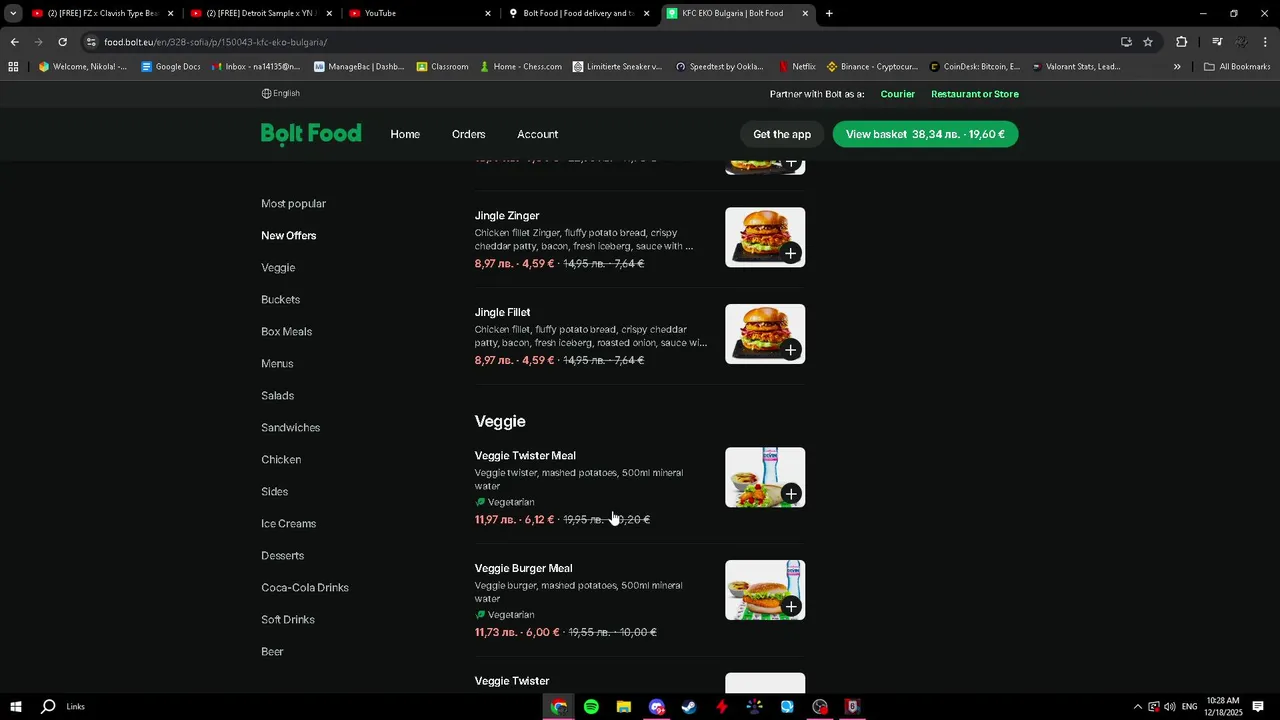Open the Chrome apps grid shortcut
The height and width of the screenshot is (720, 1280).
point(13,67)
